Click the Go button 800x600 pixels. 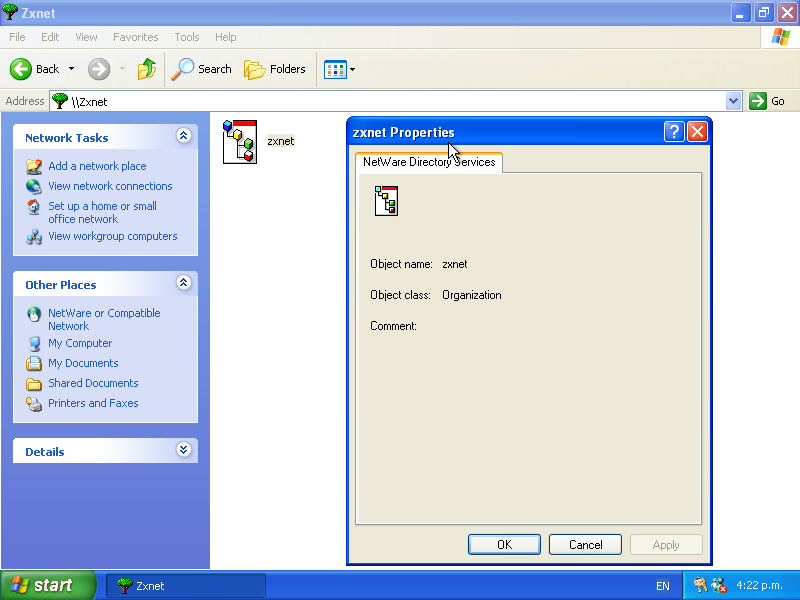(x=767, y=101)
